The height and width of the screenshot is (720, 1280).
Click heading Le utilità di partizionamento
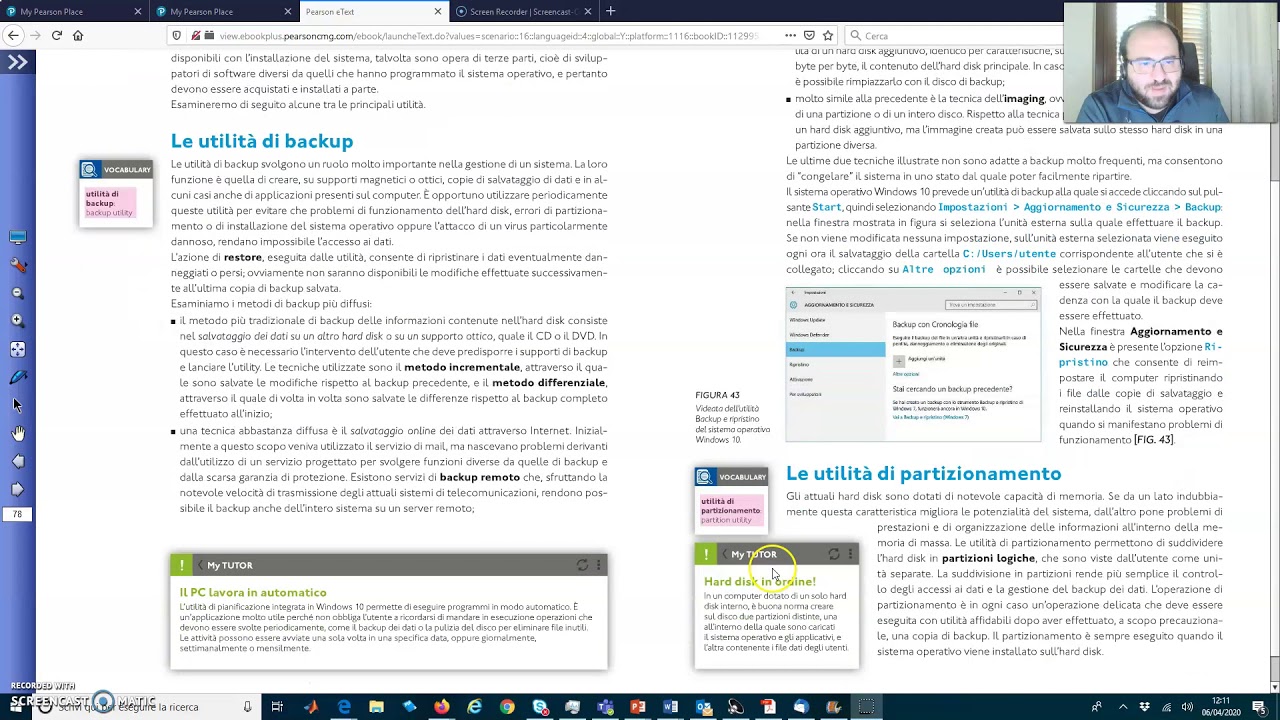pos(923,473)
